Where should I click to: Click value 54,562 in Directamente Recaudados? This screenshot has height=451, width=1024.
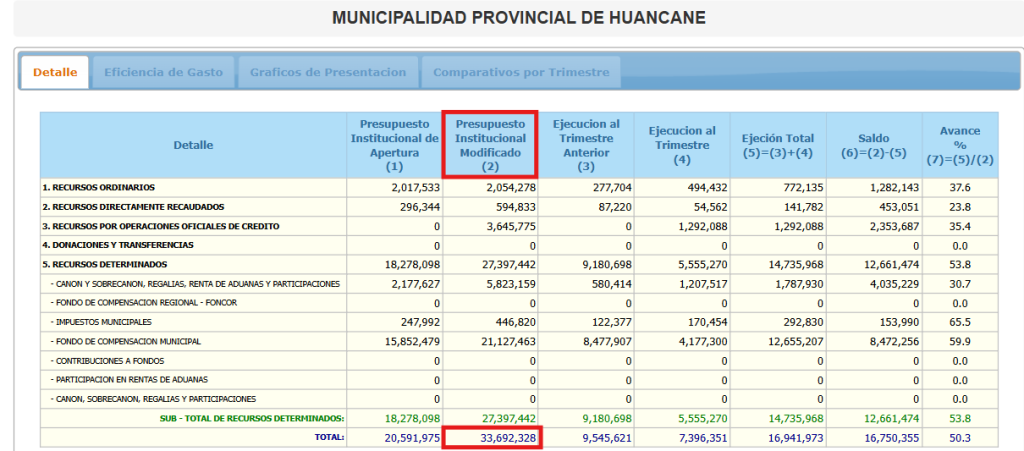pyautogui.click(x=711, y=208)
